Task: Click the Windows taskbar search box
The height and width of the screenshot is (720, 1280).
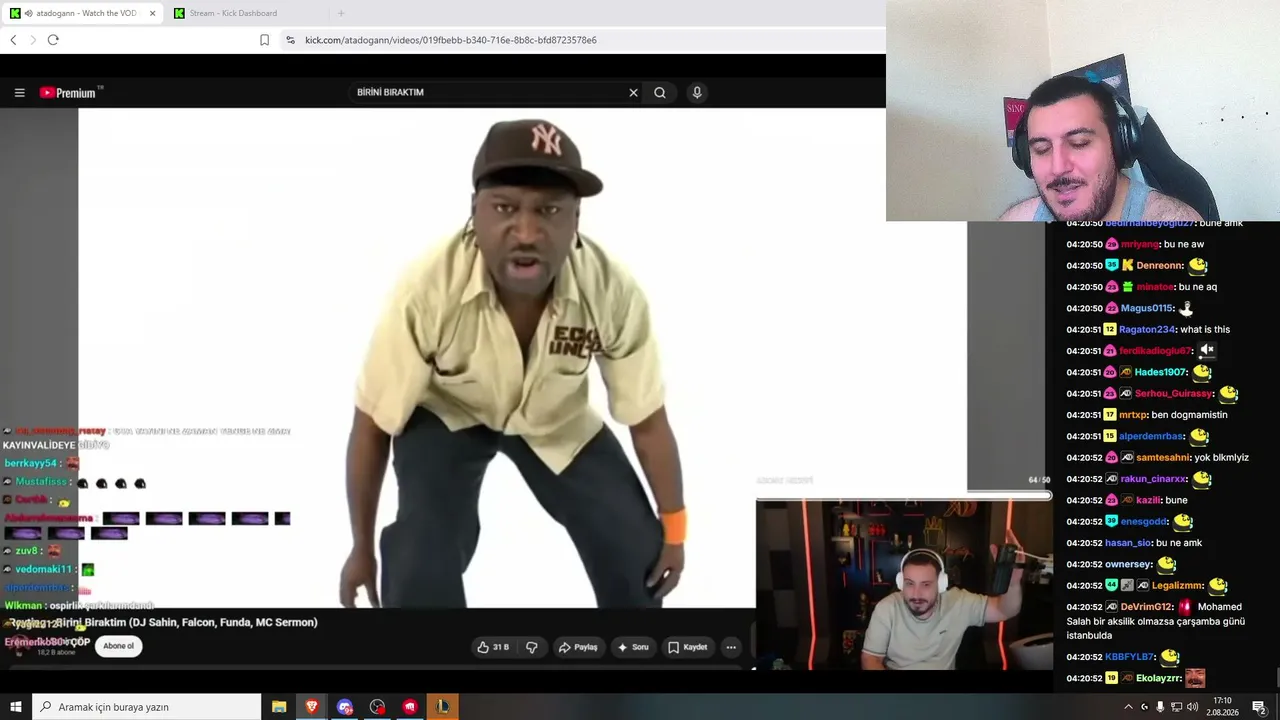Action: point(147,707)
